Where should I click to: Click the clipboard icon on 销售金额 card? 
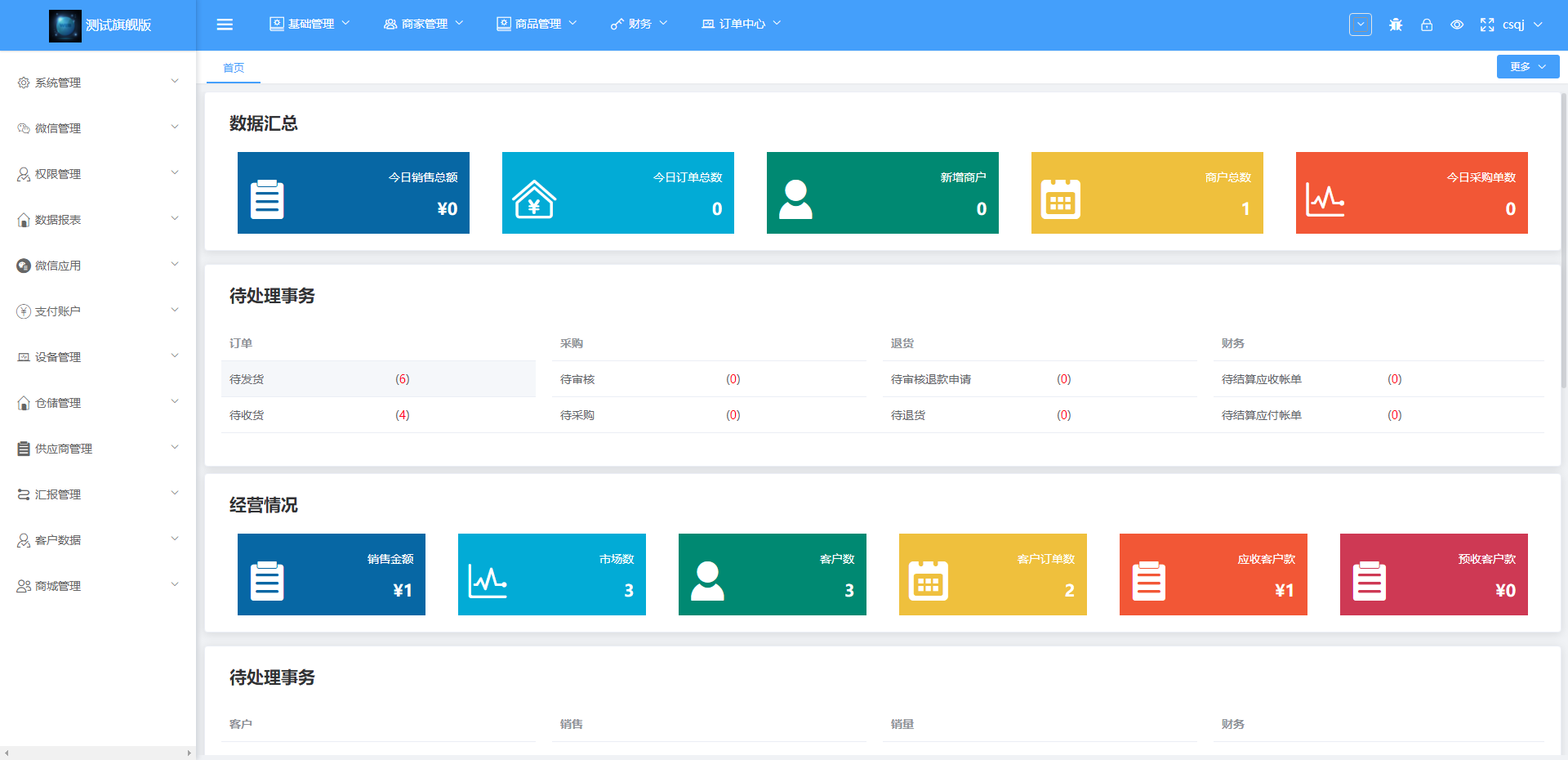pos(267,581)
